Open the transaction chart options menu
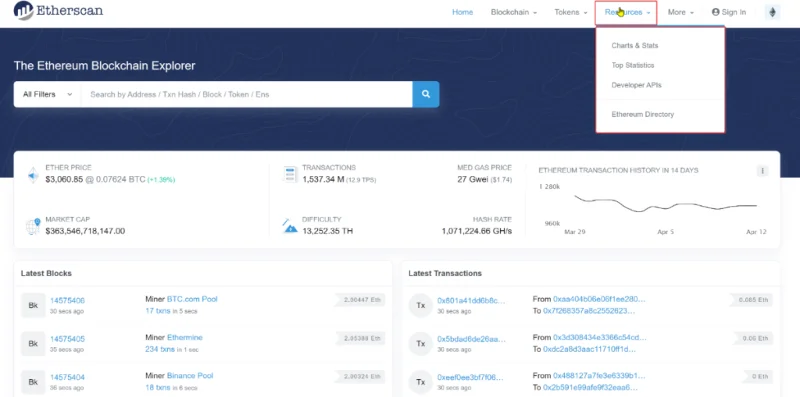This screenshot has height=397, width=800. (762, 171)
